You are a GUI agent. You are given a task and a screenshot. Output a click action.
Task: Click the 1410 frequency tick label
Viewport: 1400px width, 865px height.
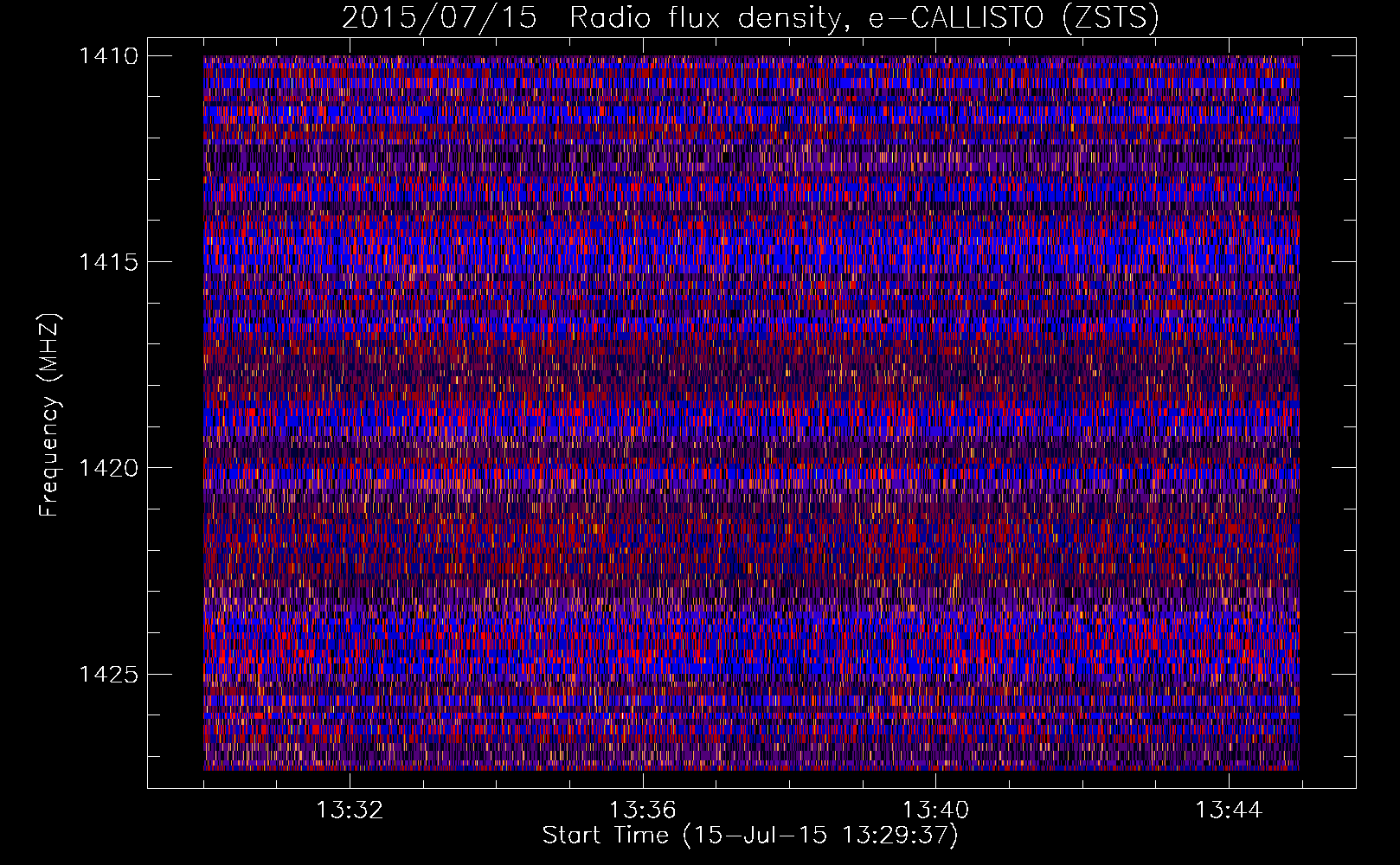108,56
